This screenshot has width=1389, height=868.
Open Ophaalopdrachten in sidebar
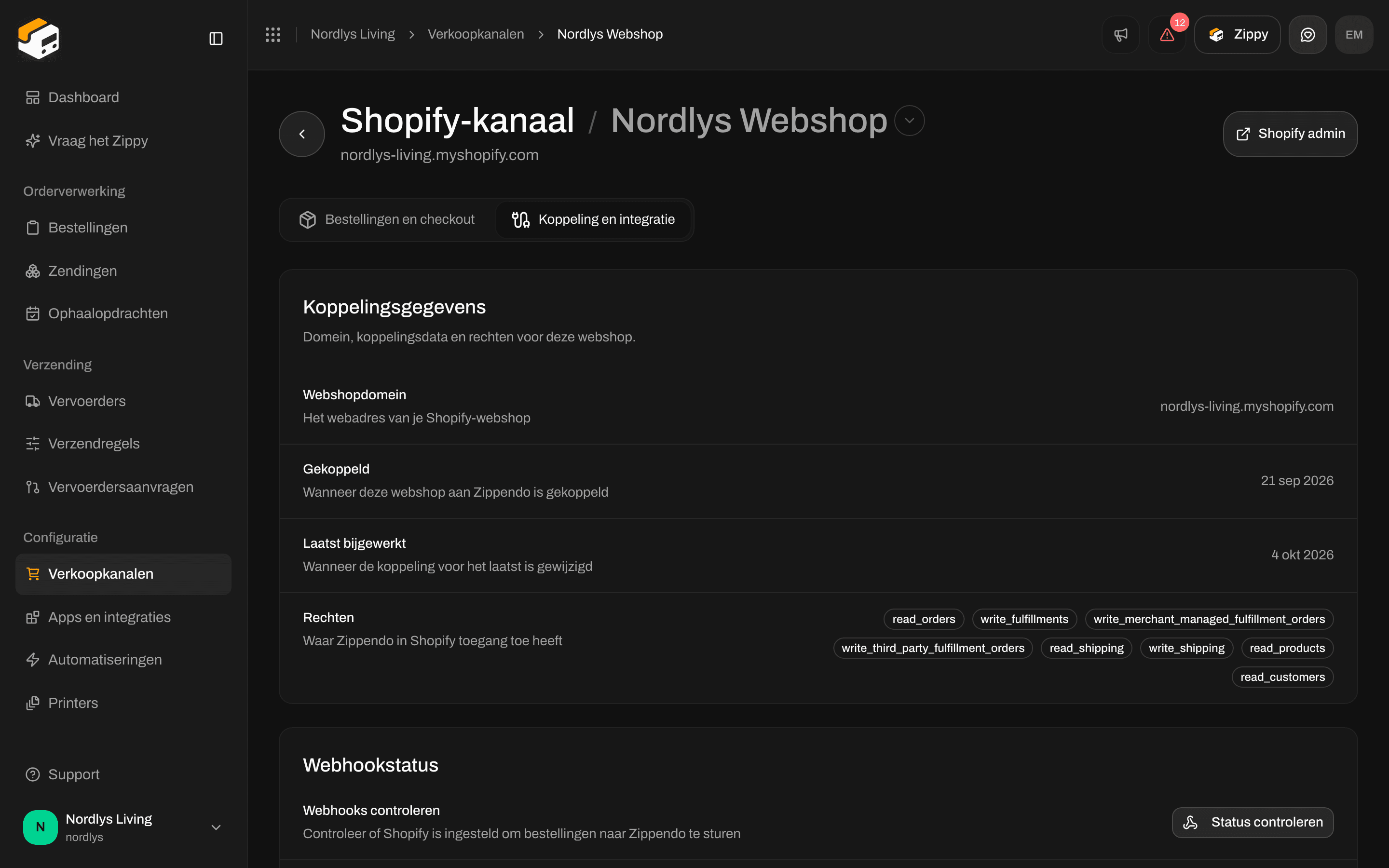(123, 313)
